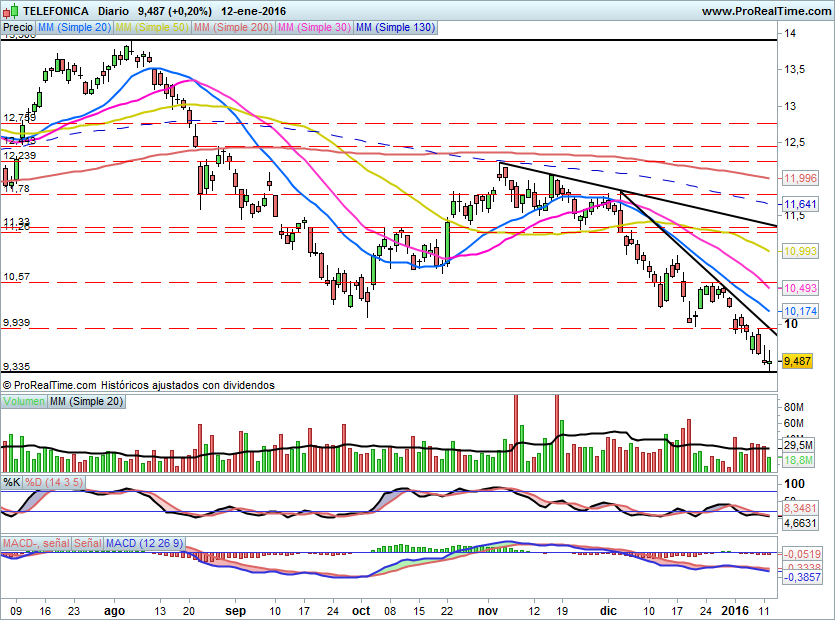Click the 8,3481 stochastic value tag
This screenshot has width=835, height=620.
pyautogui.click(x=800, y=508)
